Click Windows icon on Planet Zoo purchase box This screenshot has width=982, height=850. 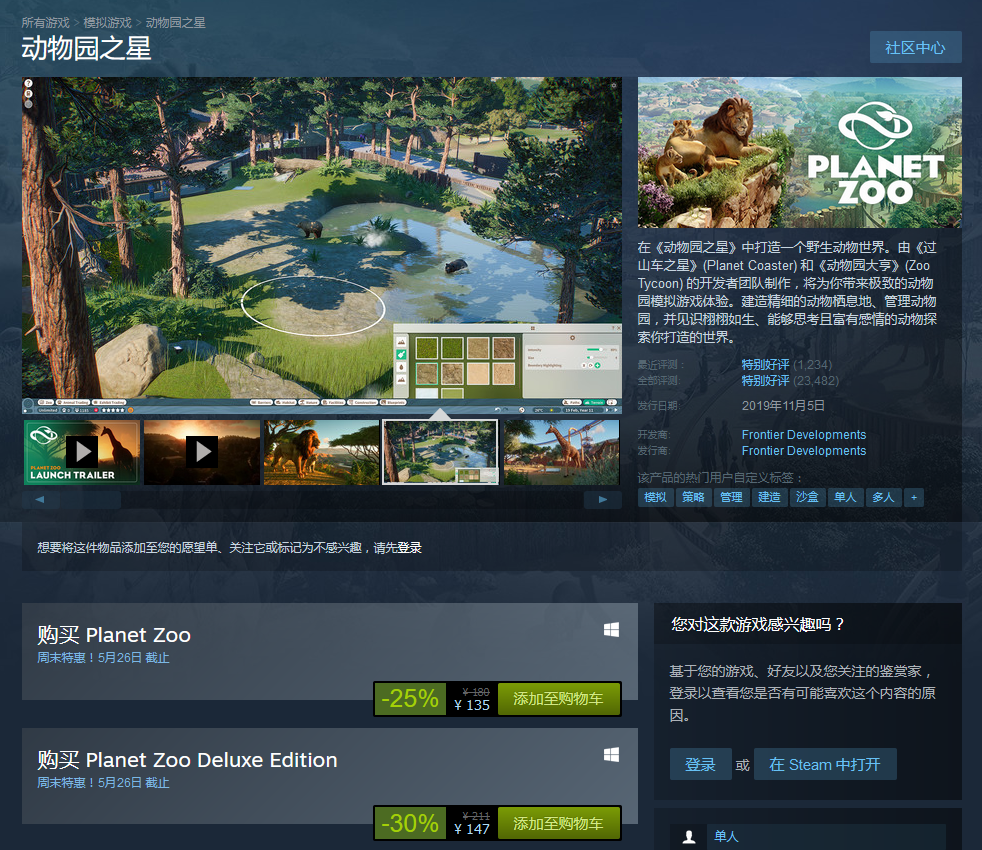click(x=611, y=630)
